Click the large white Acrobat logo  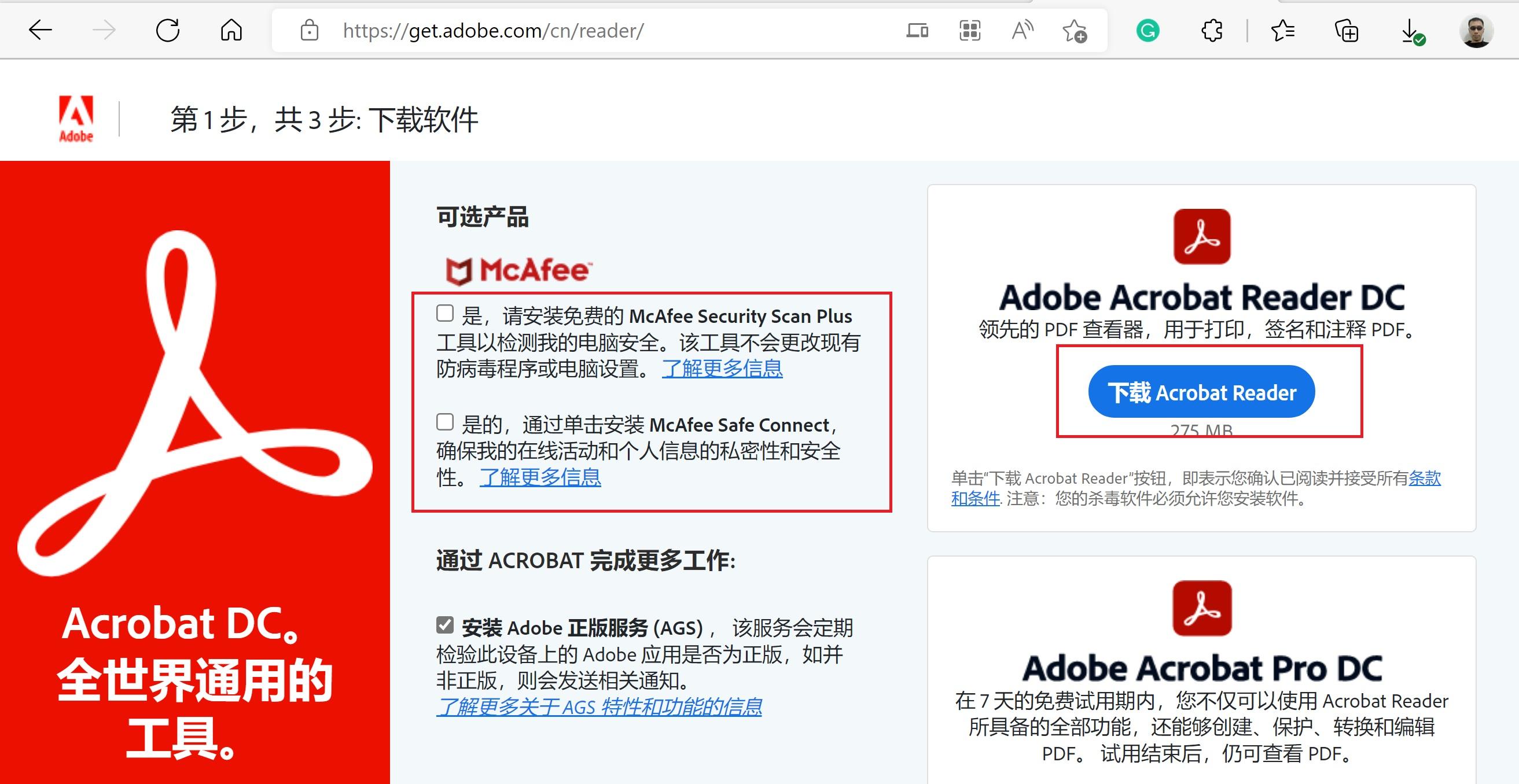coord(194,403)
